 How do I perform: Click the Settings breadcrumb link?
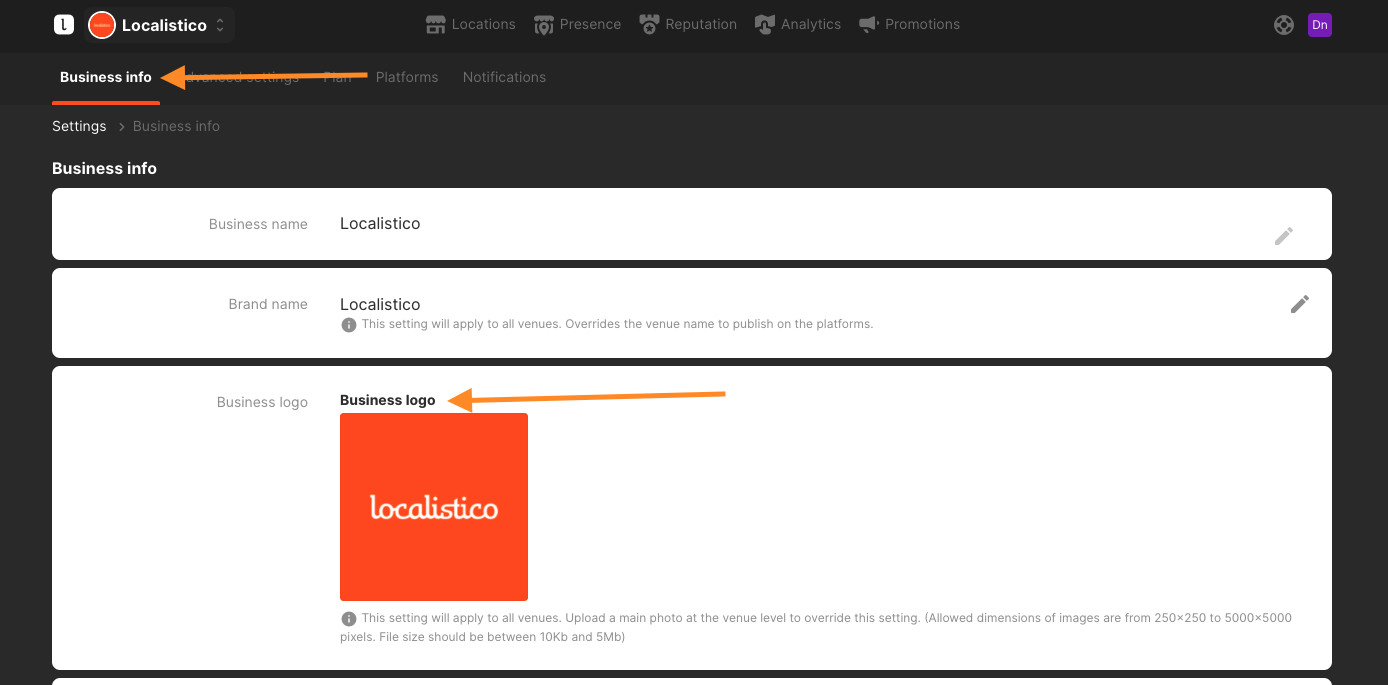coord(79,126)
